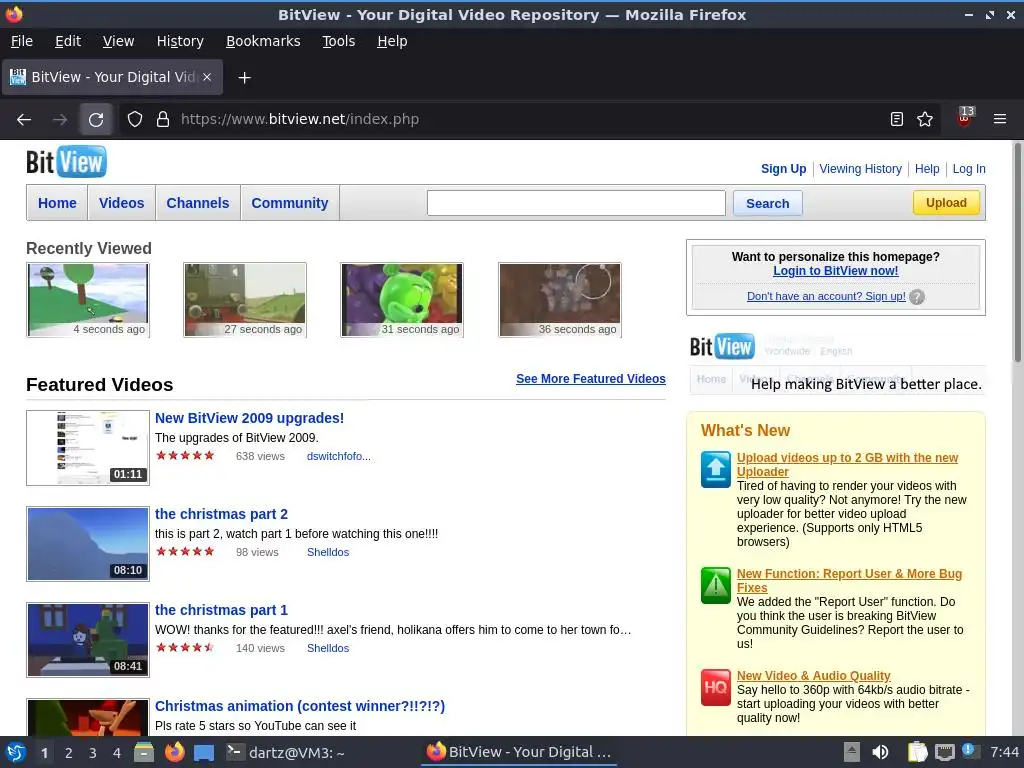Click the Log In link
1024x768 pixels.
pyautogui.click(x=968, y=168)
